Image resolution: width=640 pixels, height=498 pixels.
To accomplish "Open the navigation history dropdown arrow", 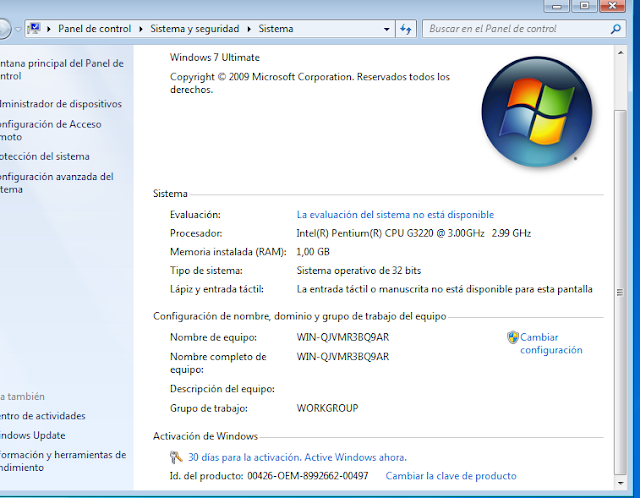I will pyautogui.click(x=18, y=29).
